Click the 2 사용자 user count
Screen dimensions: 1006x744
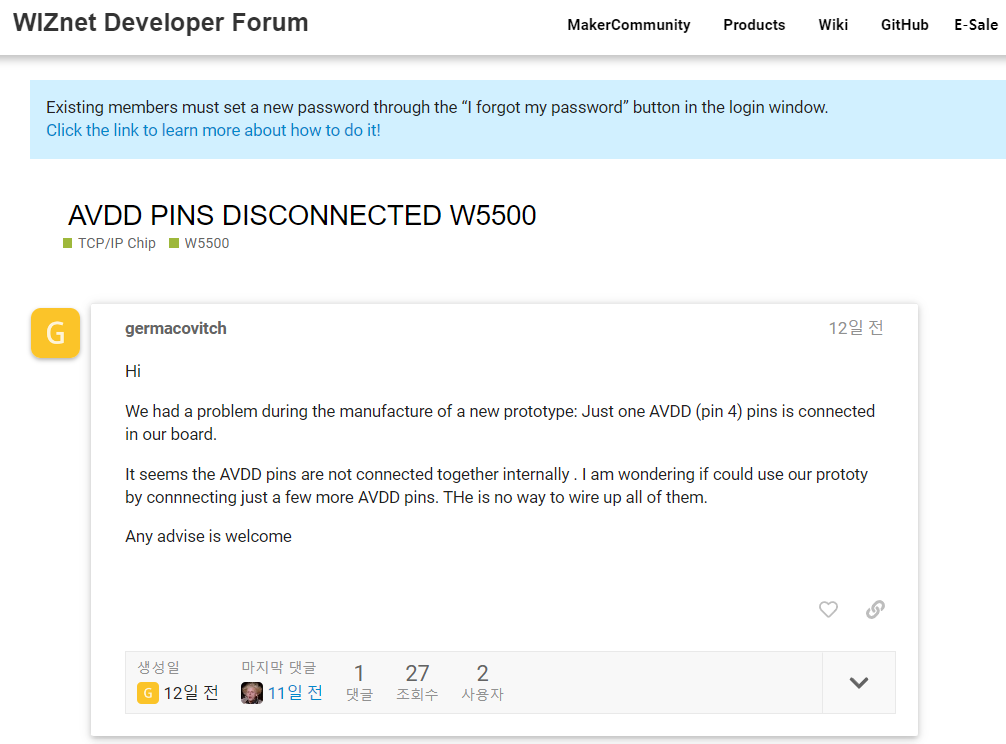click(x=482, y=682)
